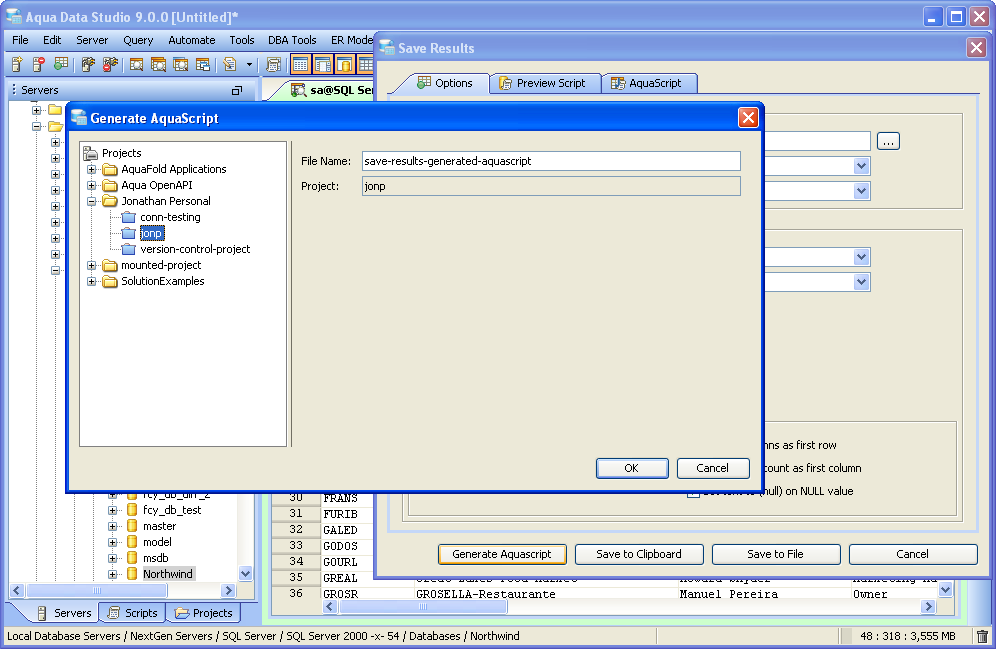996x649 pixels.
Task: Click Cancel in Generate AquaScript dialog
Action: point(713,468)
